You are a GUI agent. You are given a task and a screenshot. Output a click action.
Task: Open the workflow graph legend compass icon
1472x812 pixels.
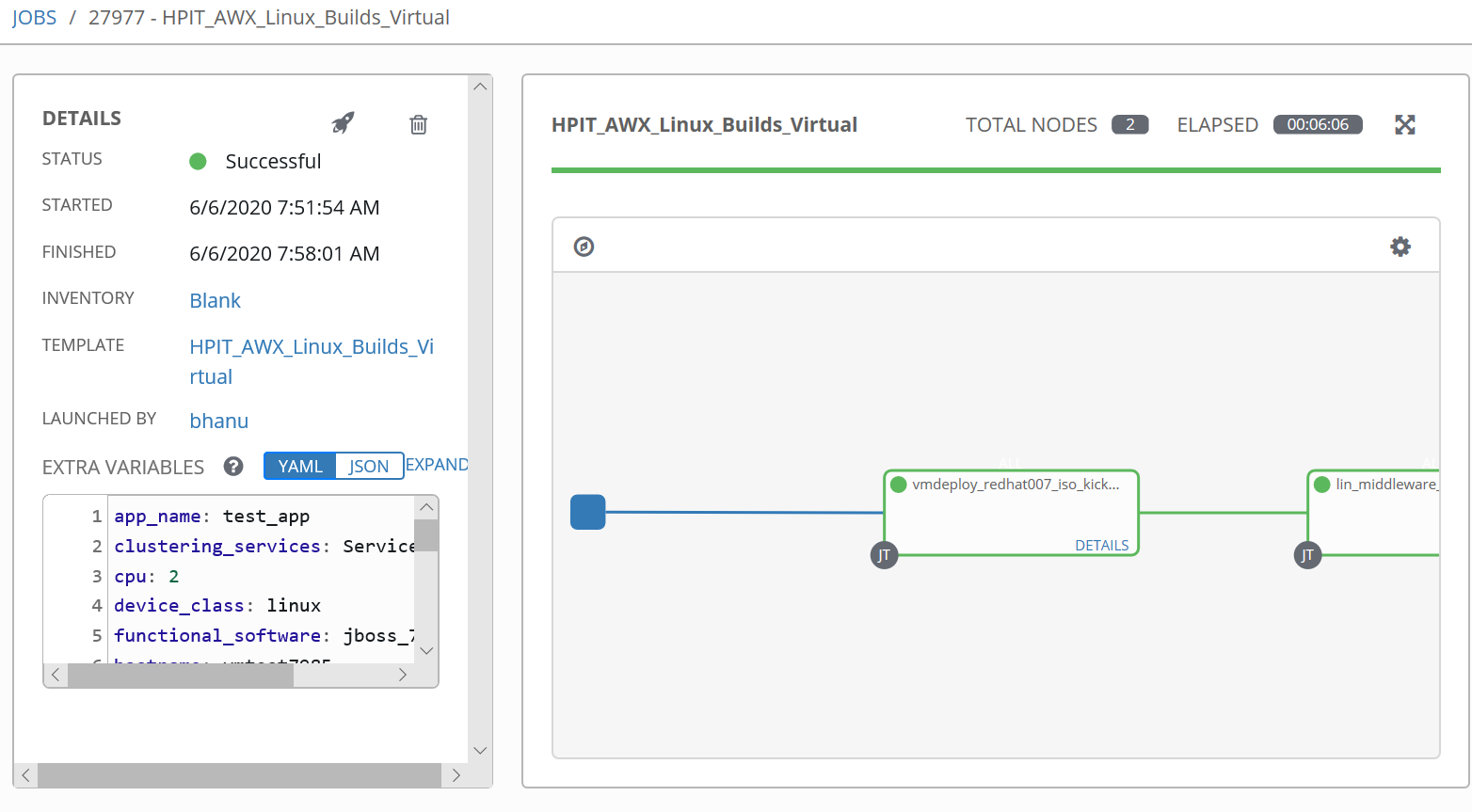pyautogui.click(x=584, y=245)
